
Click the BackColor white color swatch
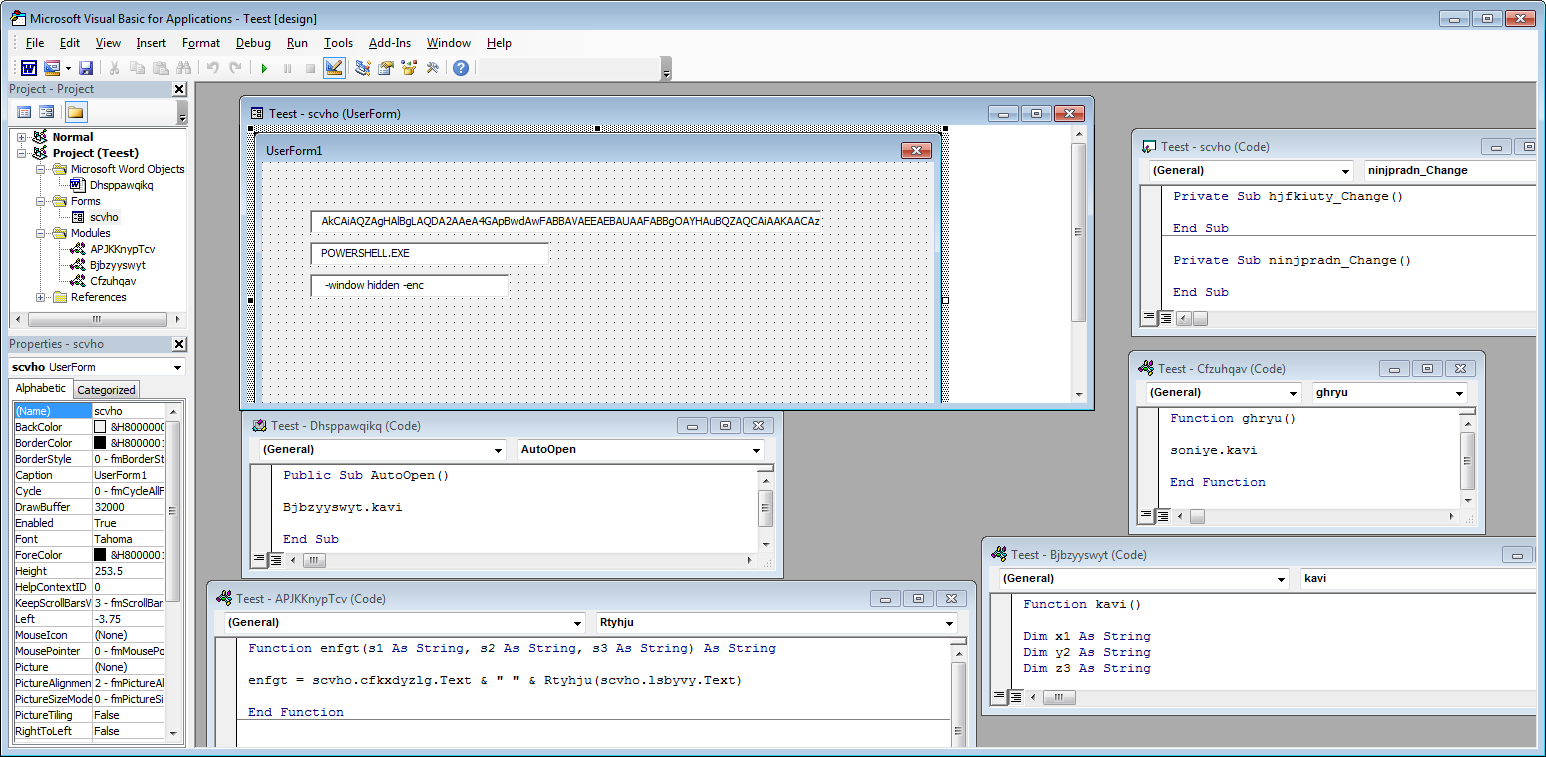tap(100, 427)
